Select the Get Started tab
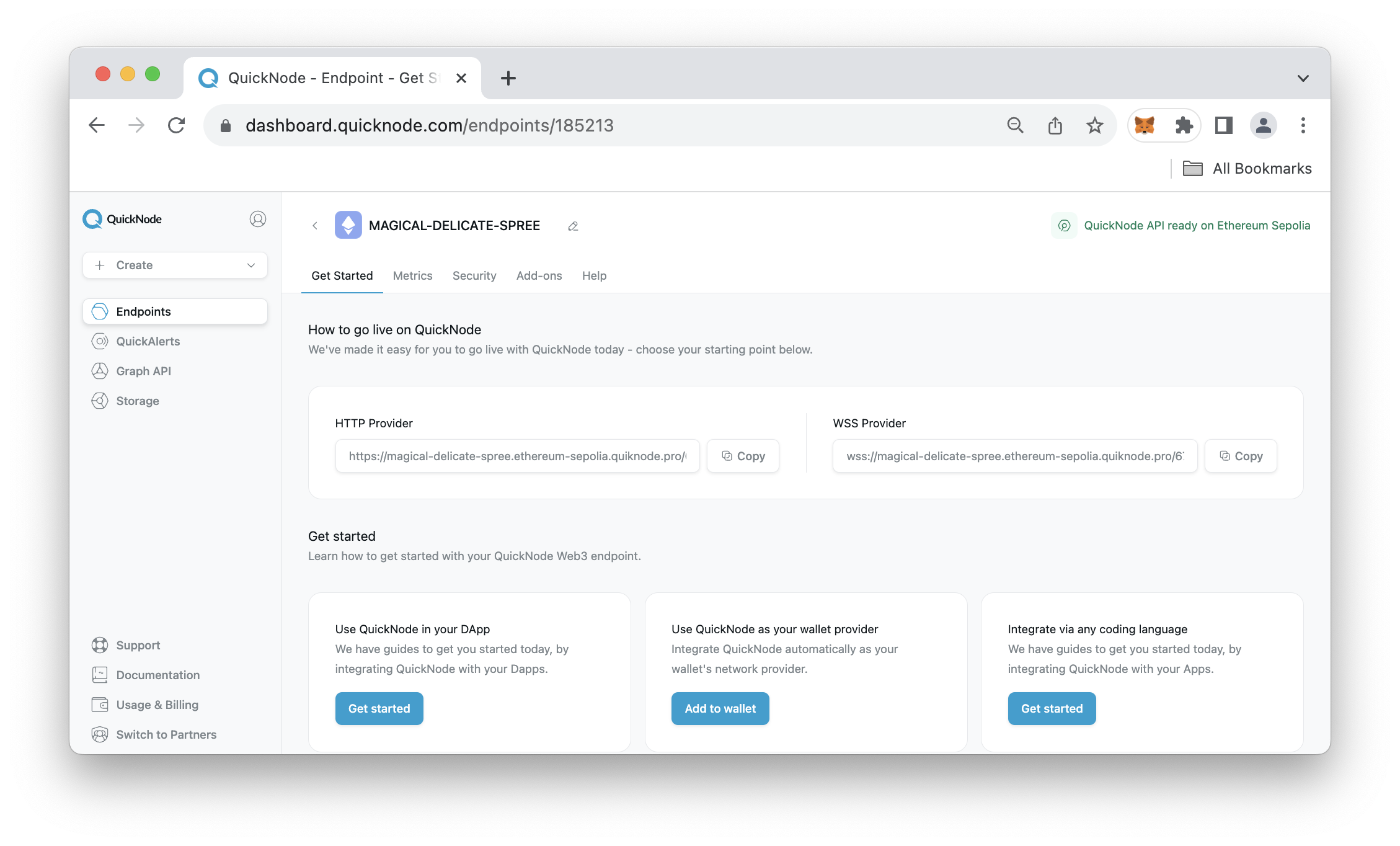 (x=342, y=276)
